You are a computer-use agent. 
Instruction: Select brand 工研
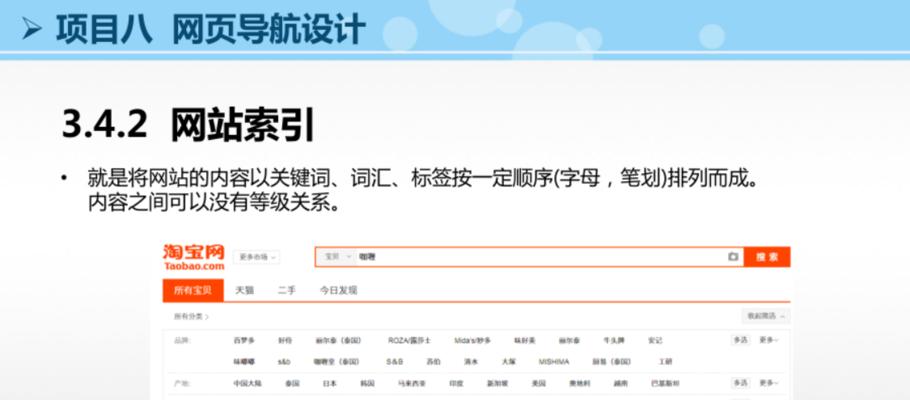[x=665, y=362]
